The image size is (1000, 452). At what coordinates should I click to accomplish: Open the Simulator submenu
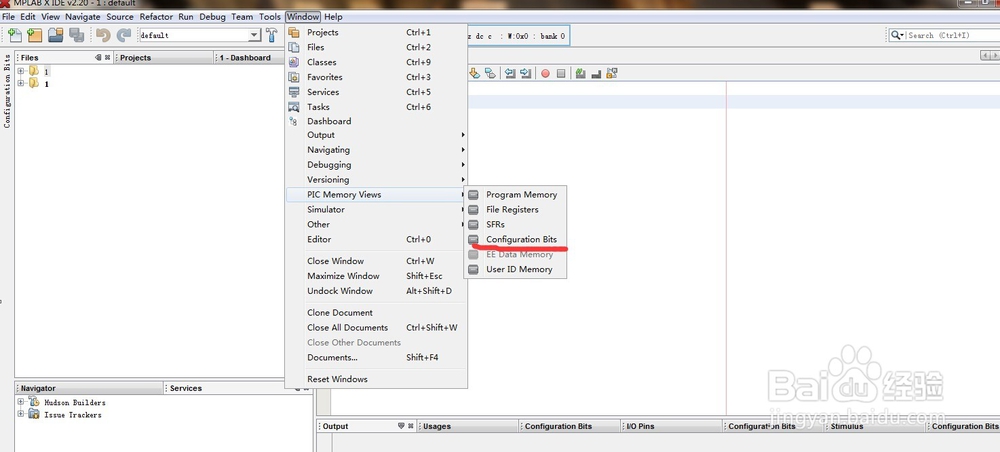tap(376, 209)
